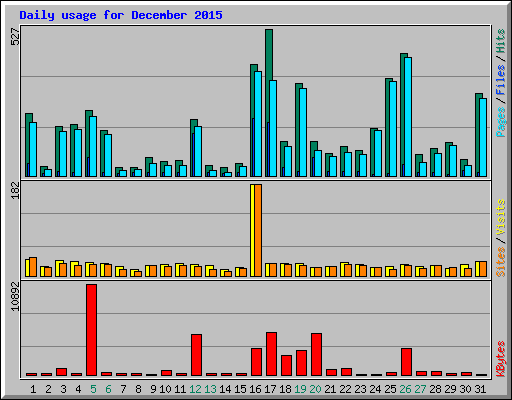The width and height of the screenshot is (512, 400).
Task: Select the green hits bar for day 19
Action: tap(297, 127)
